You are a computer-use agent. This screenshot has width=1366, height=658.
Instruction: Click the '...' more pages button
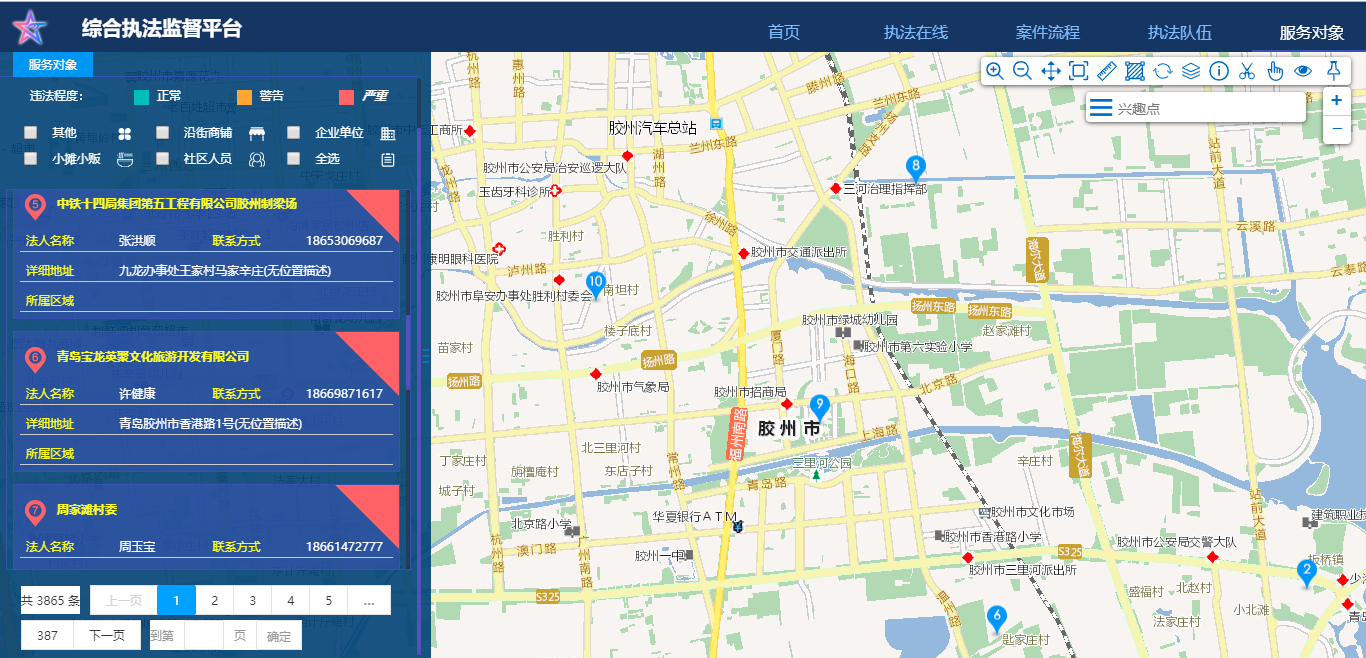(369, 601)
